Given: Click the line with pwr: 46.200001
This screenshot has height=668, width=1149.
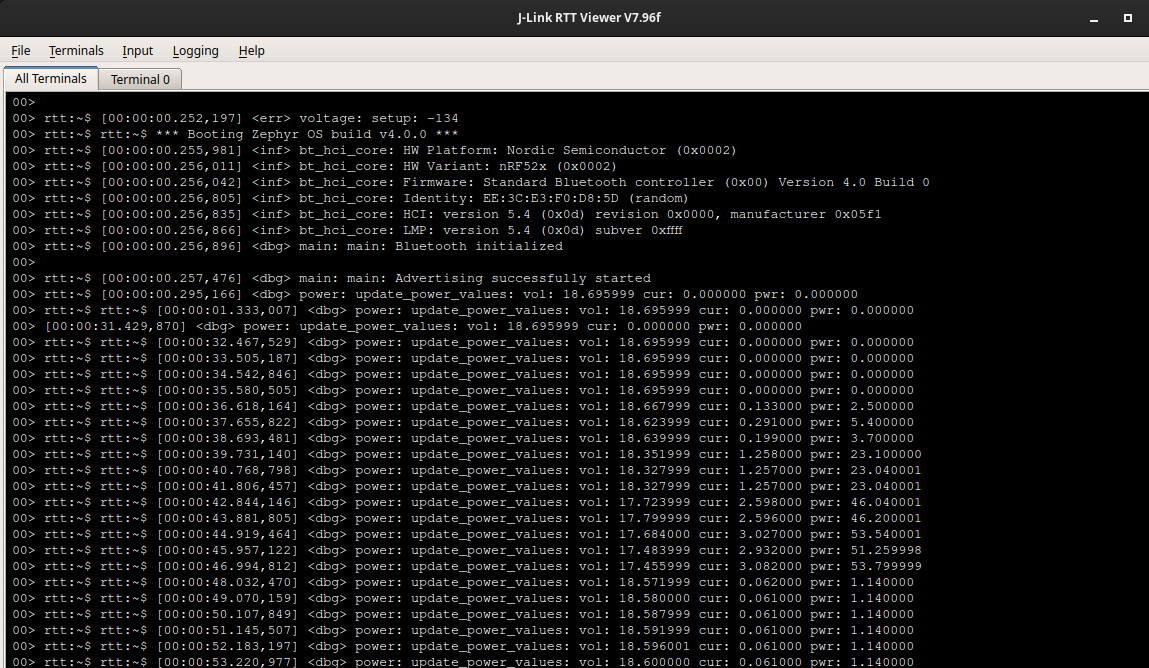Looking at the screenshot, I should 467,519.
